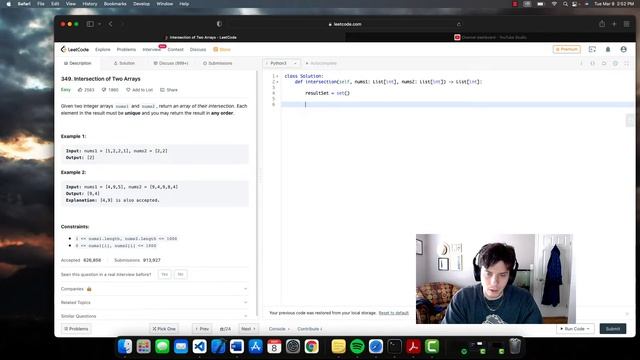Open editor settings gear icon
The image size is (640, 360).
click(615, 63)
